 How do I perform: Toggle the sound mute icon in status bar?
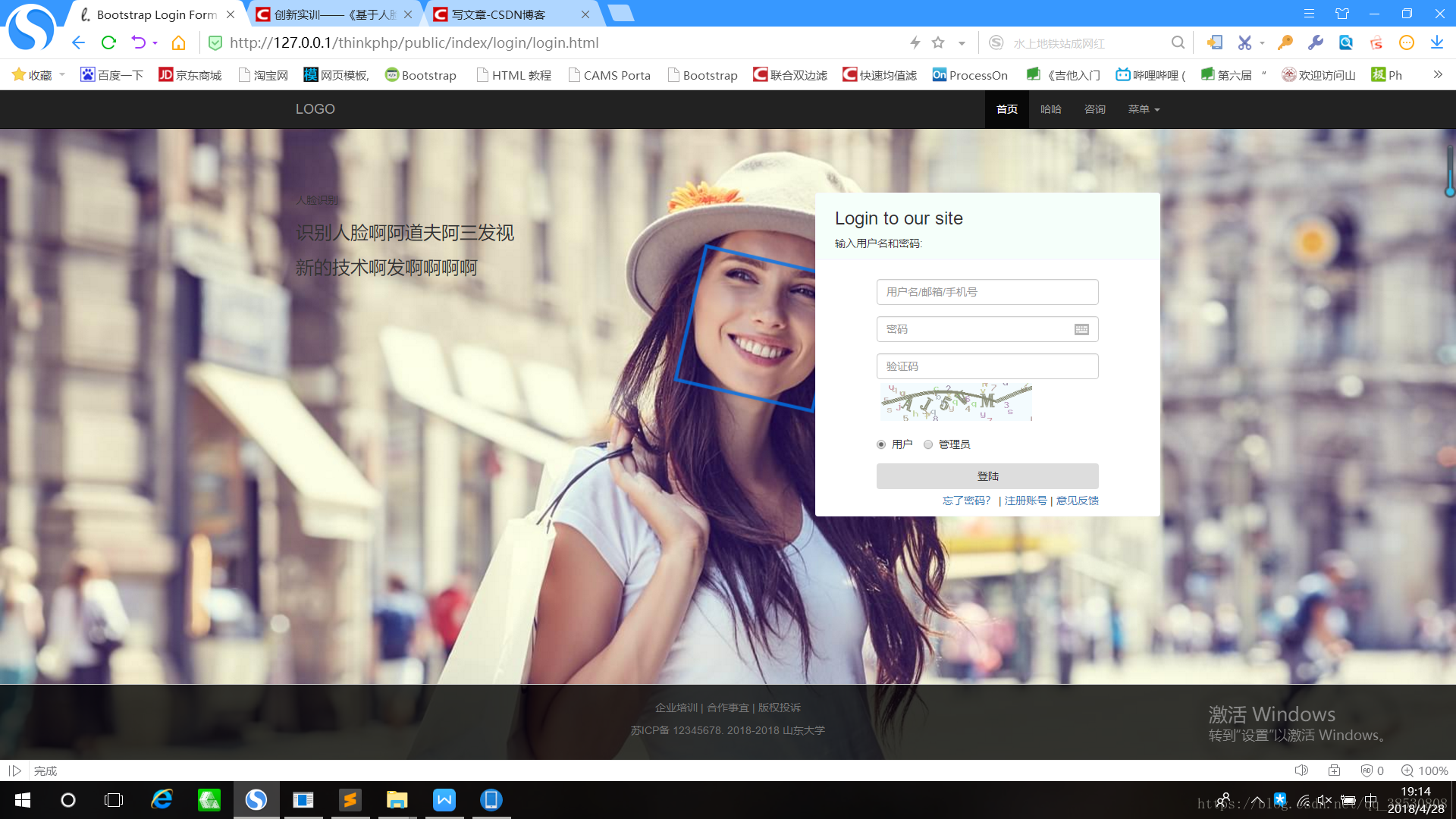tap(1301, 770)
